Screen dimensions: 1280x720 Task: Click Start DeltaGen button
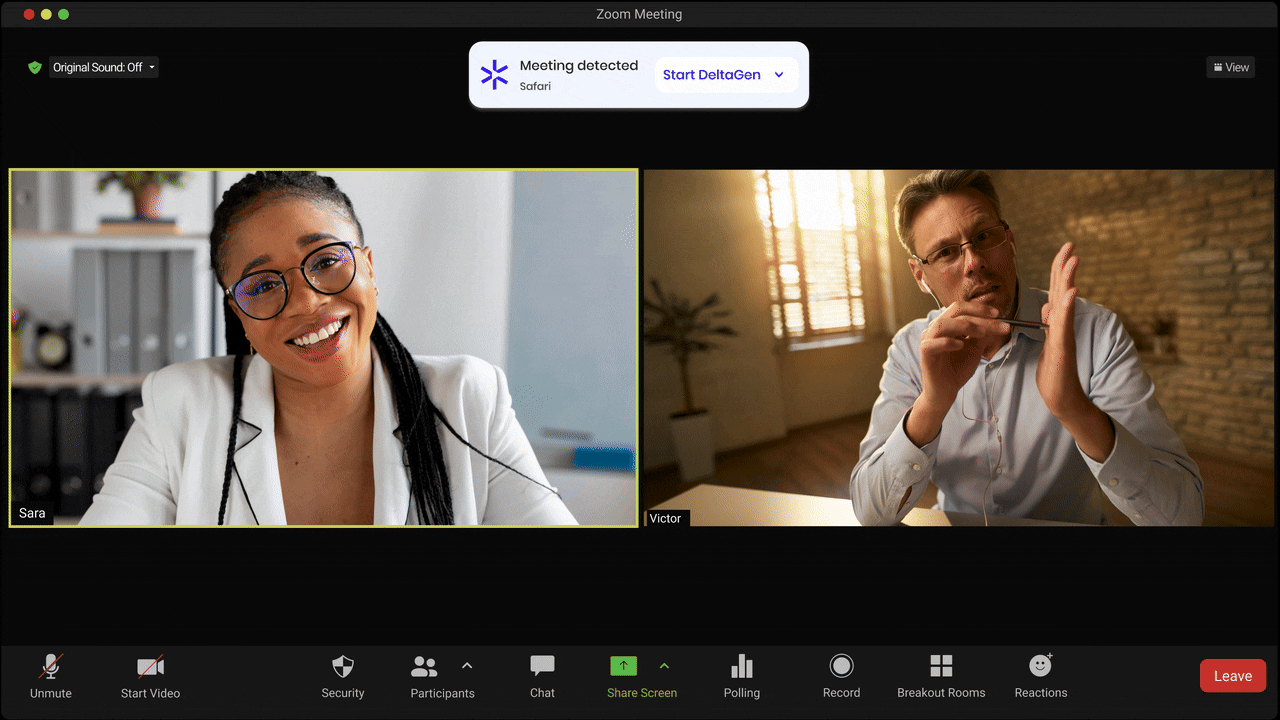pos(711,75)
